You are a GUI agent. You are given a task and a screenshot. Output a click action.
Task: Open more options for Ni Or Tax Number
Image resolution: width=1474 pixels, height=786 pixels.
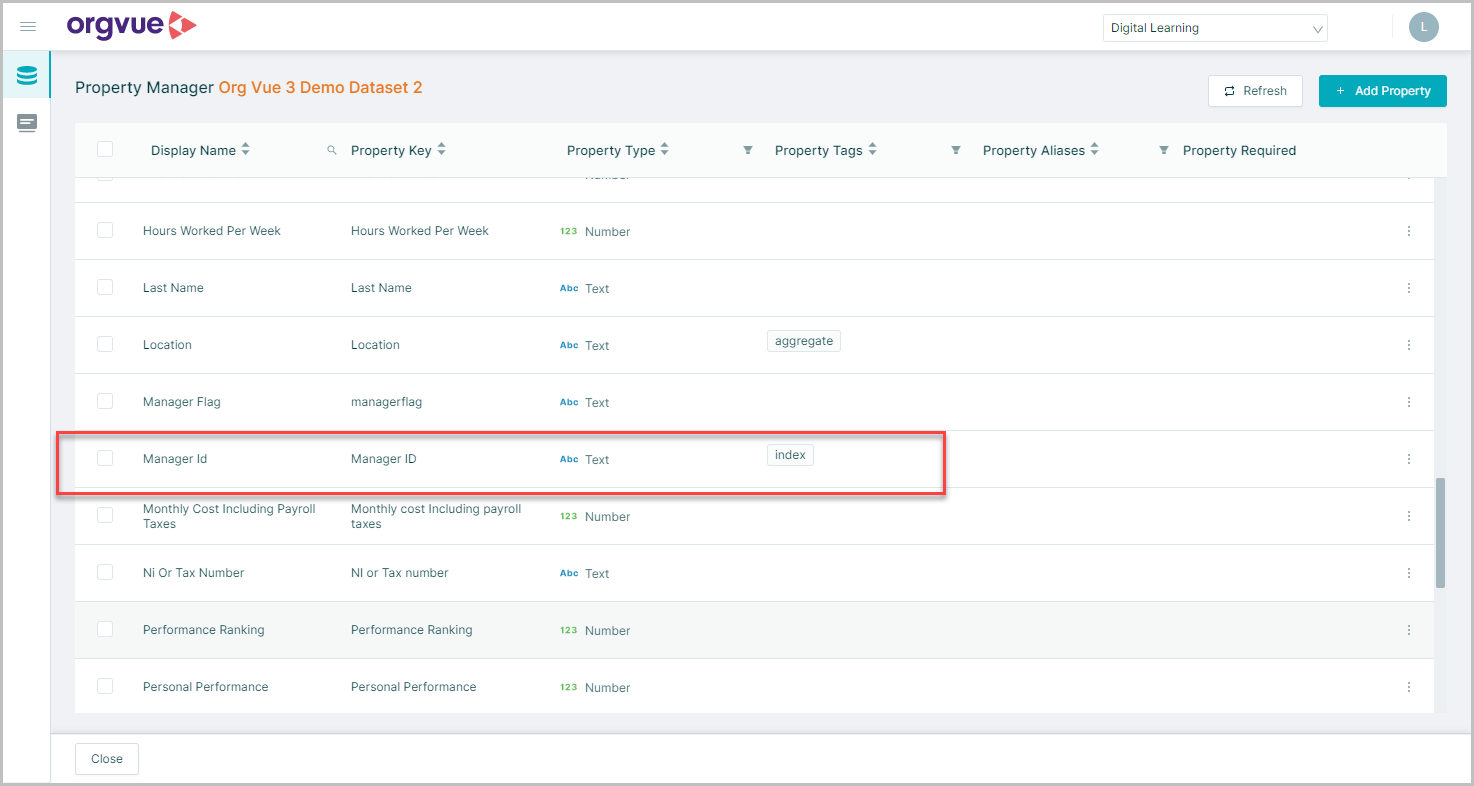(x=1409, y=573)
